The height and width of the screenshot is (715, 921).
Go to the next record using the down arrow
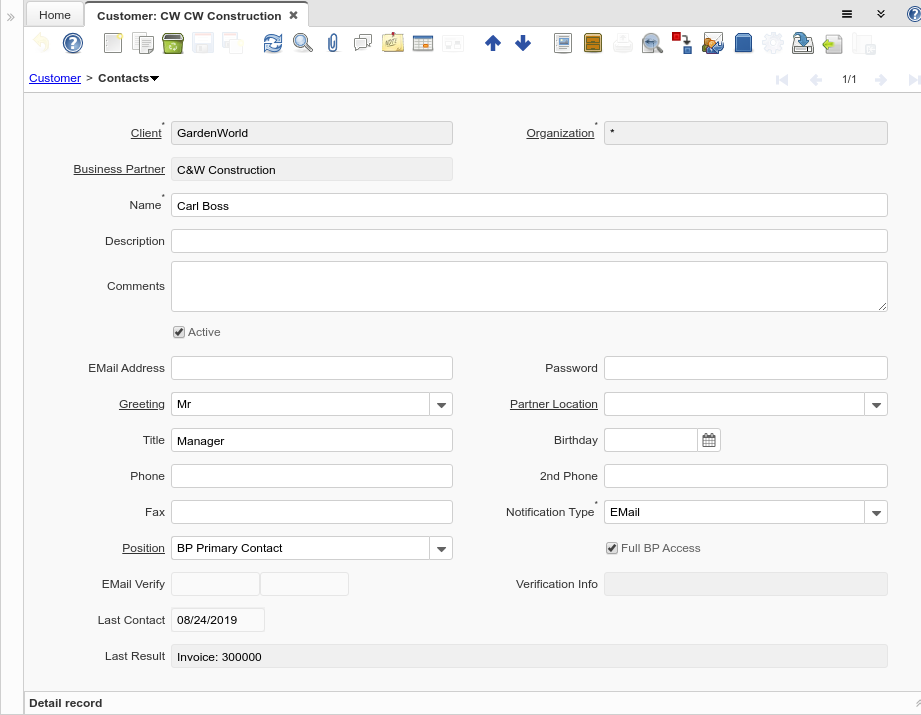click(522, 43)
